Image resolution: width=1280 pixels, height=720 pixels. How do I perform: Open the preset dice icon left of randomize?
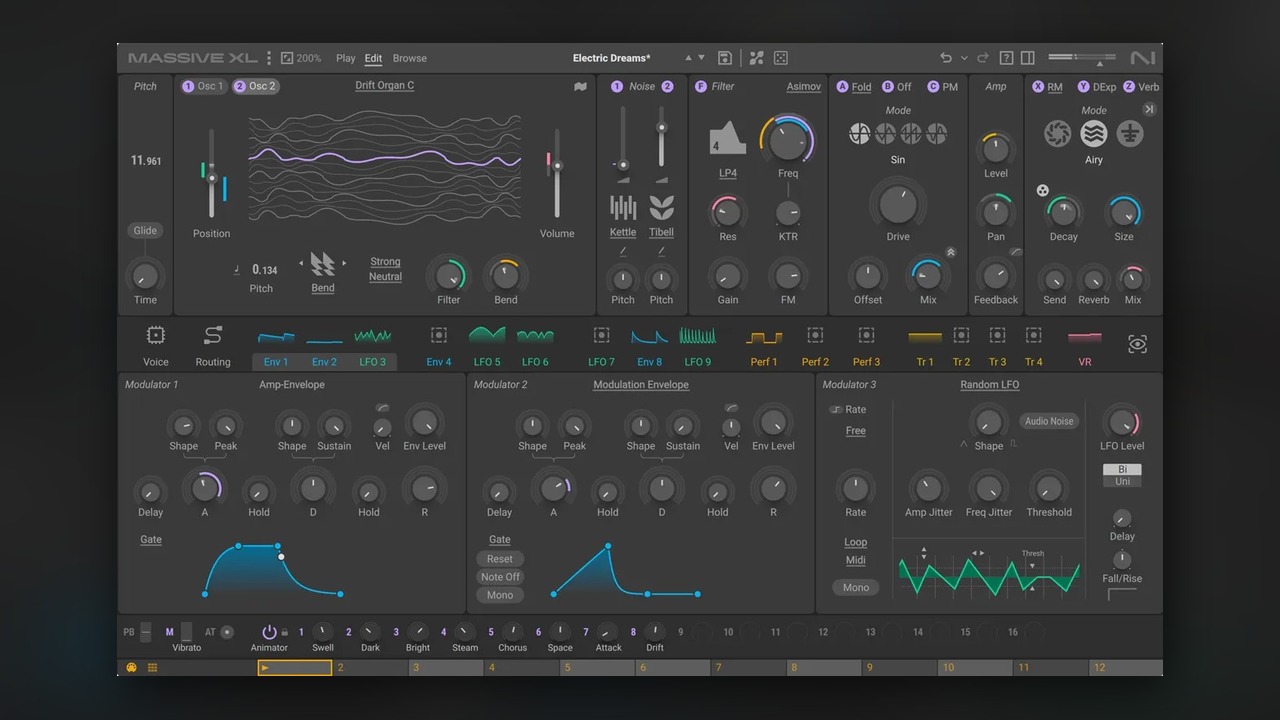point(756,58)
